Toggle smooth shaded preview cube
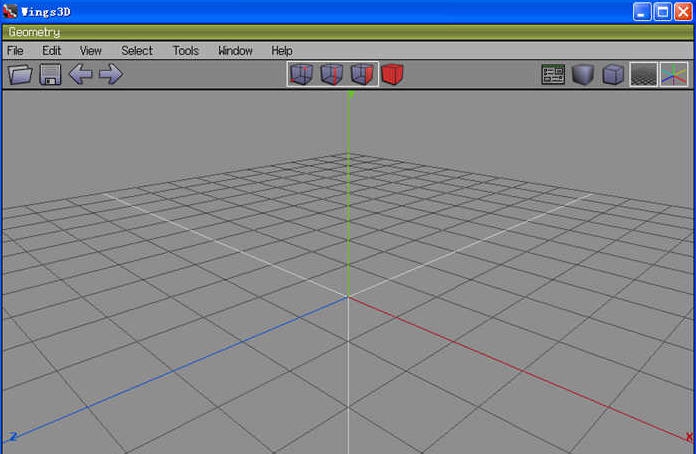The width and height of the screenshot is (696, 454). coord(583,74)
